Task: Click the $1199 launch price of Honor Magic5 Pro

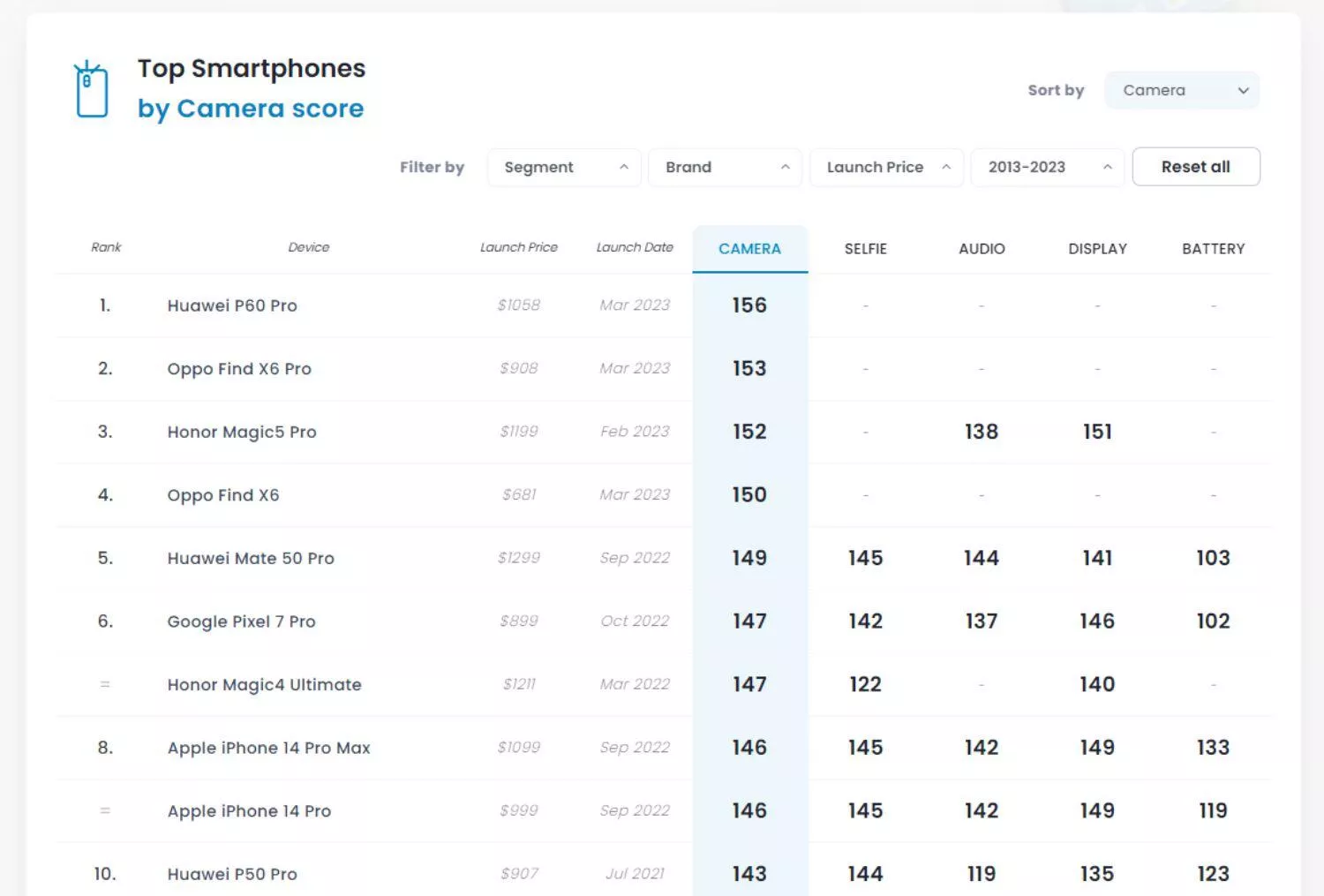Action: 519,432
